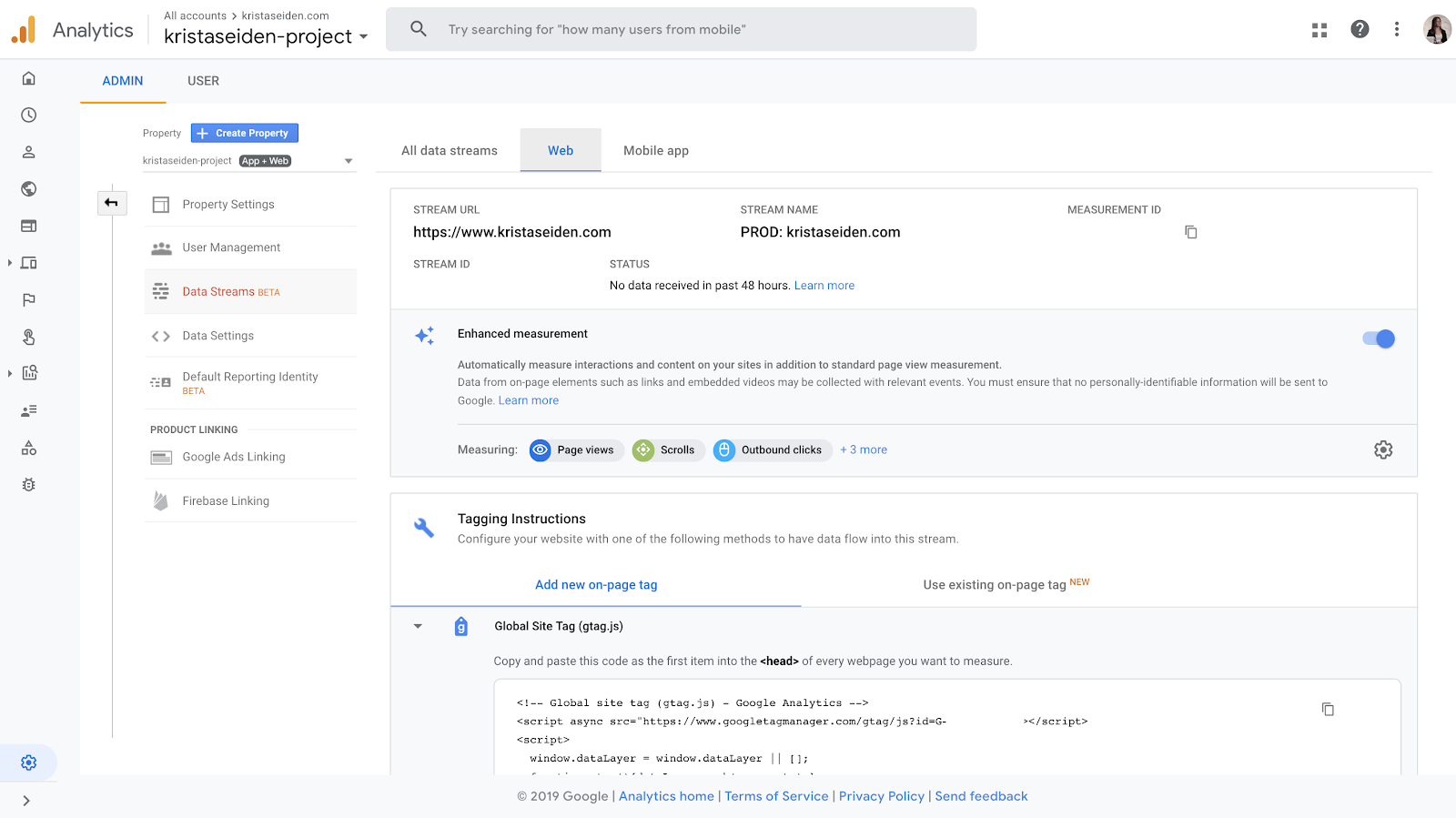Open Default Reporting Identity

[x=250, y=383]
